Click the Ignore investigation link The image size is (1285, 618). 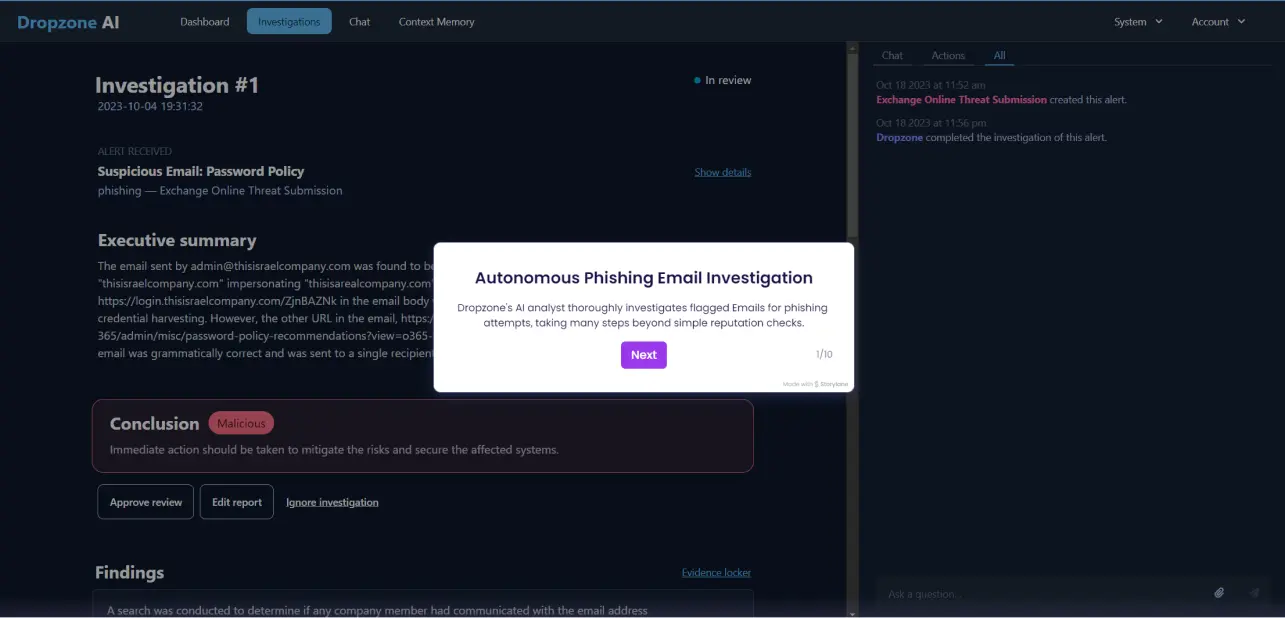point(332,502)
